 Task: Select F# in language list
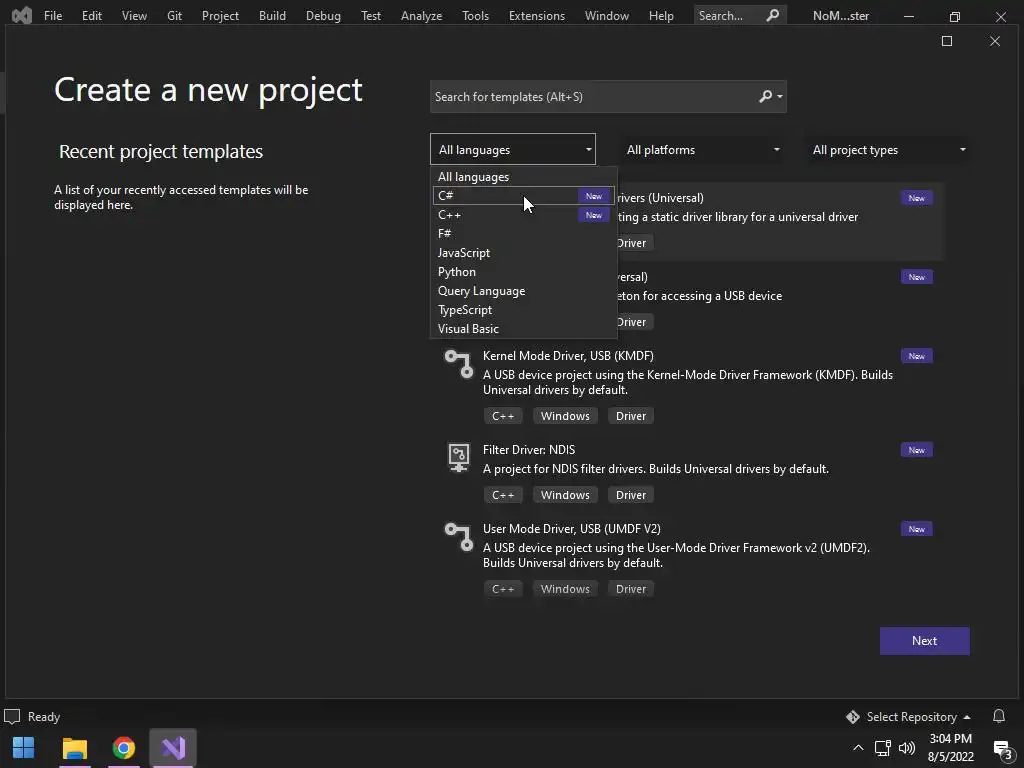point(524,234)
